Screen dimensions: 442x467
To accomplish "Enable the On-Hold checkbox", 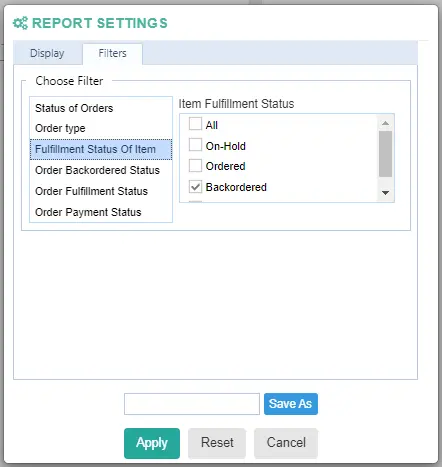I will point(195,145).
